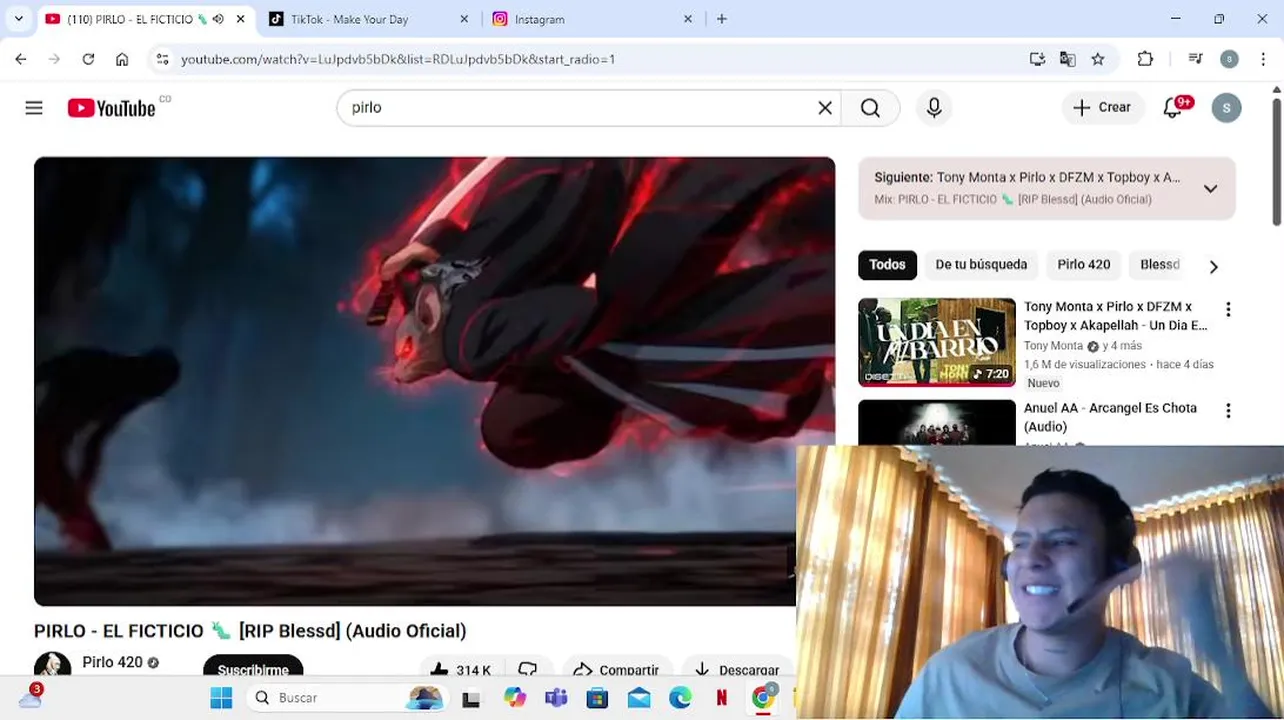Open Tony Monta channel link

(1053, 346)
